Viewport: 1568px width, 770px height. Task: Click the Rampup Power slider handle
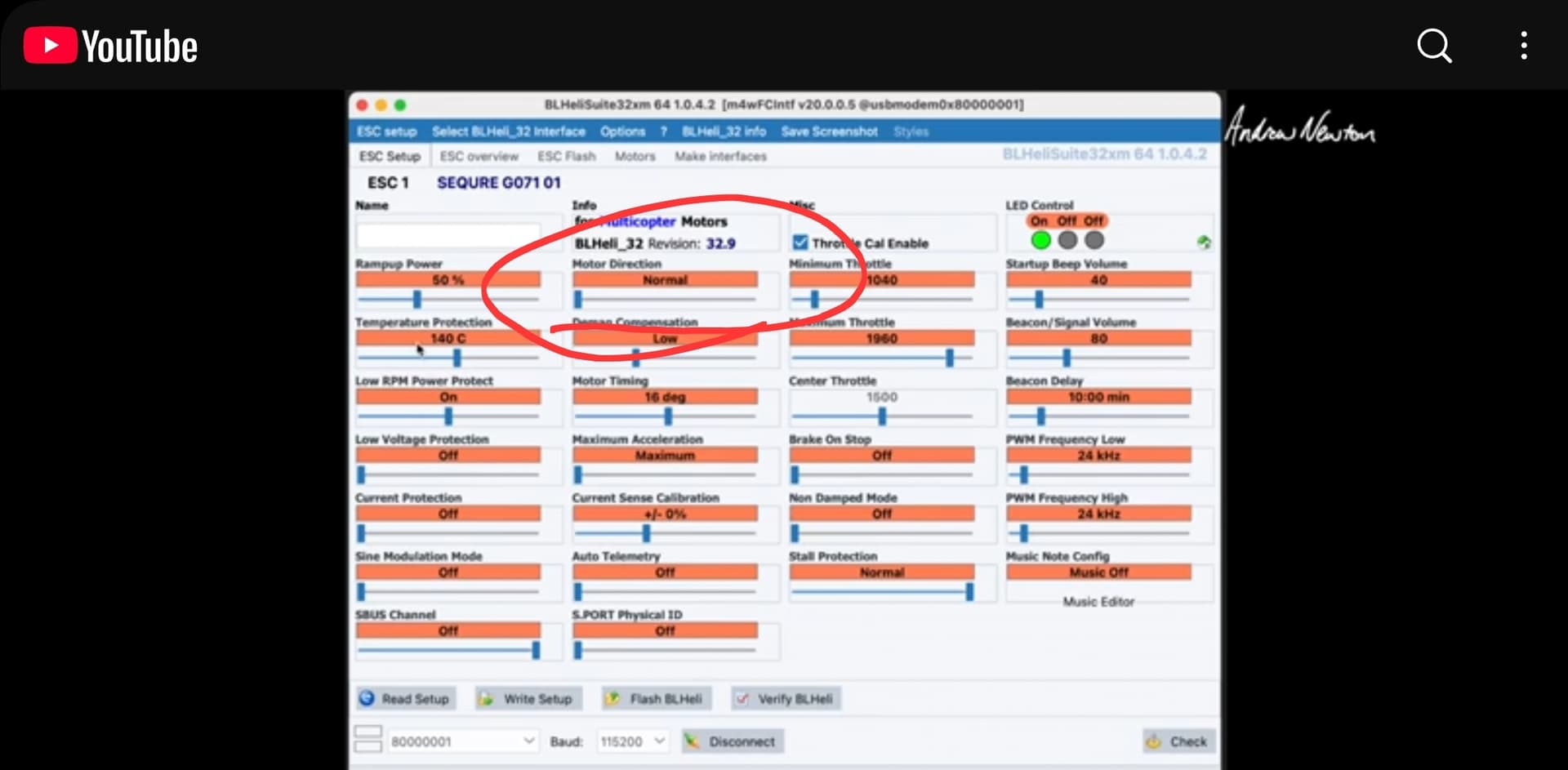(x=417, y=299)
